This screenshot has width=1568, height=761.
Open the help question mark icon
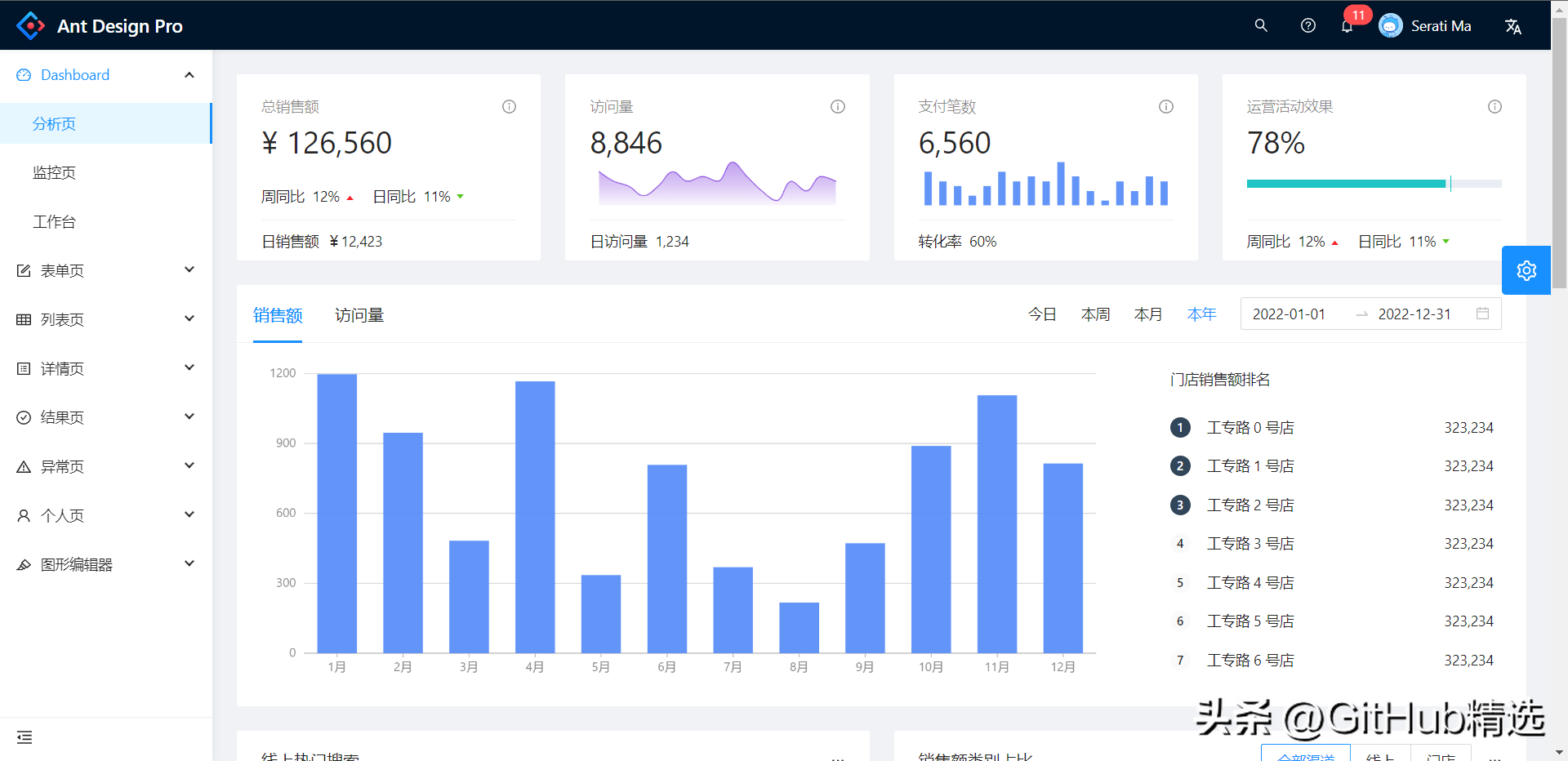point(1307,25)
